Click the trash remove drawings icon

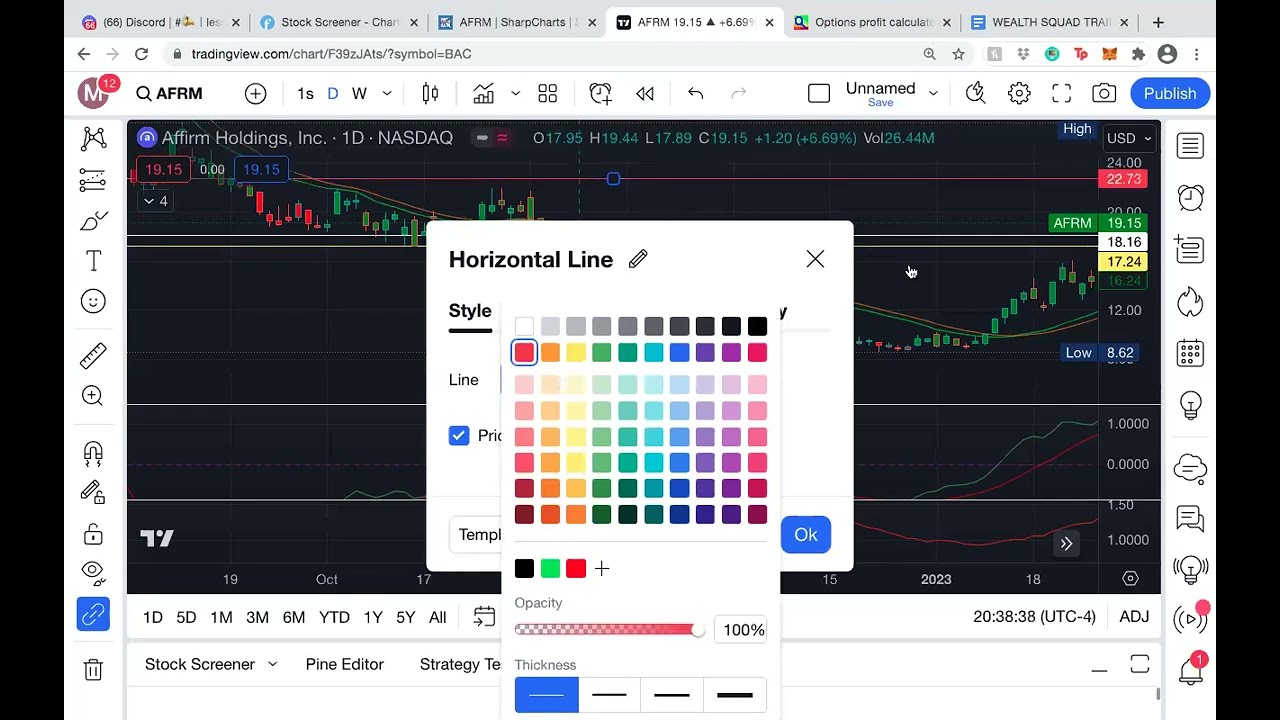point(93,669)
